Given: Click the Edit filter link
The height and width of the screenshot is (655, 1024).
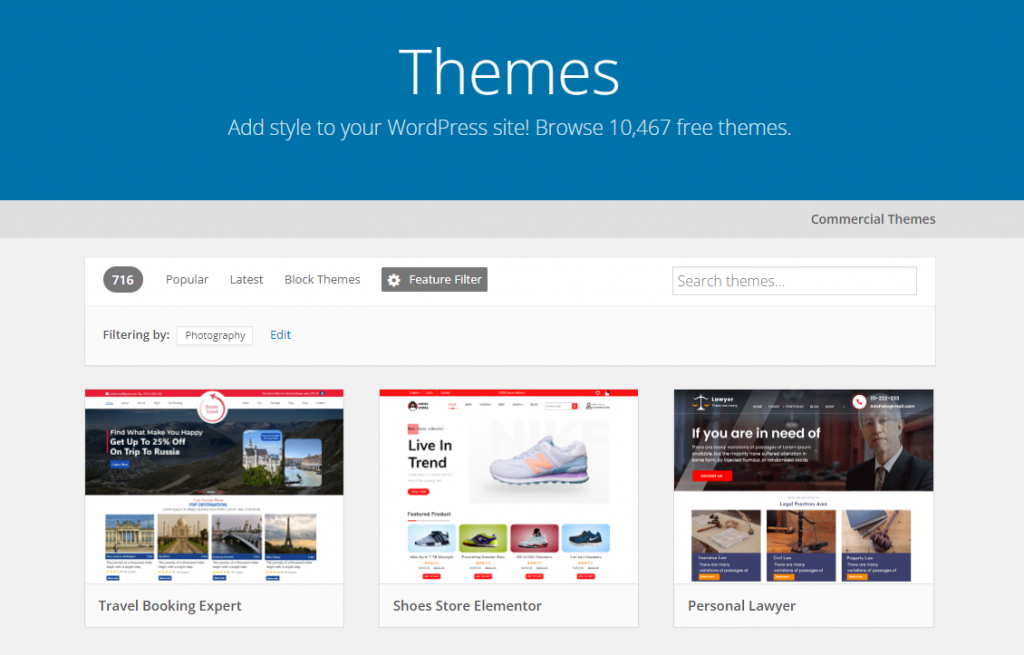Looking at the screenshot, I should tap(280, 334).
